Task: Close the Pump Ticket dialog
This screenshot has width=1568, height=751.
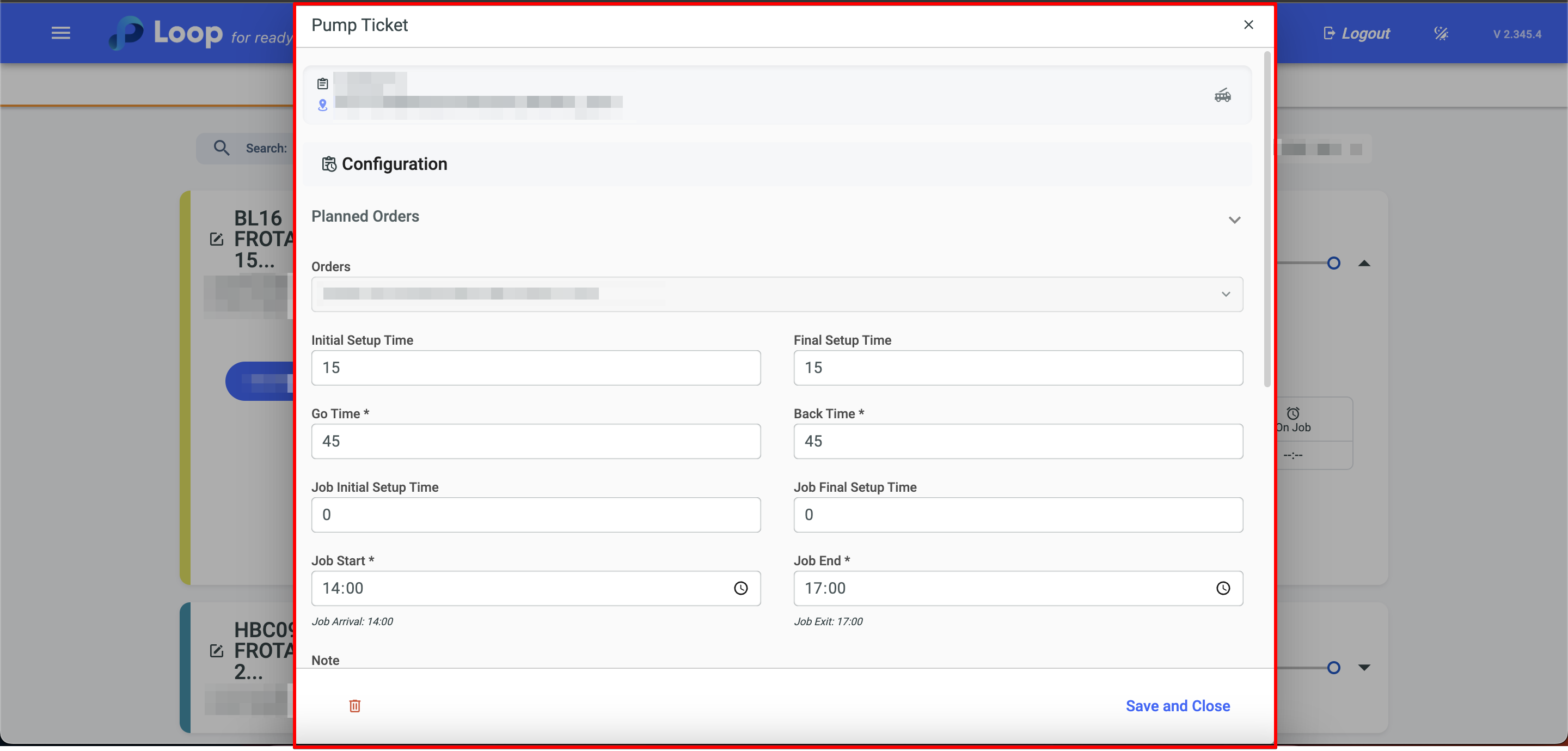Action: pos(1248,25)
